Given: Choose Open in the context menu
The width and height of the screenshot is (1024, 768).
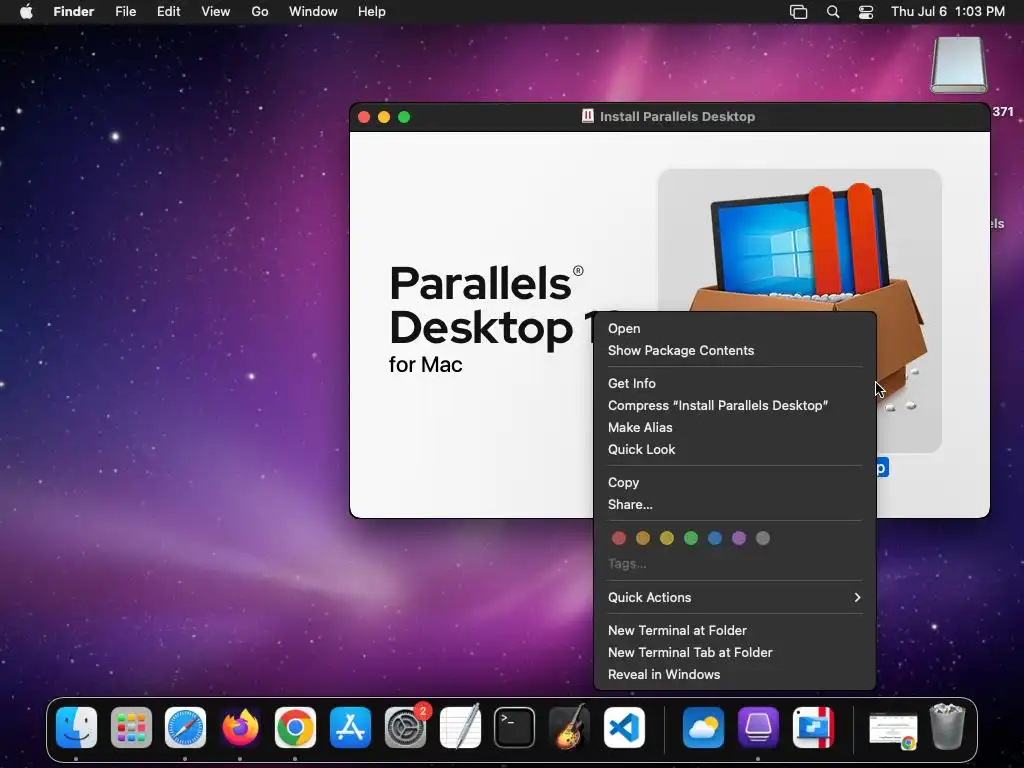Looking at the screenshot, I should (x=735, y=328).
